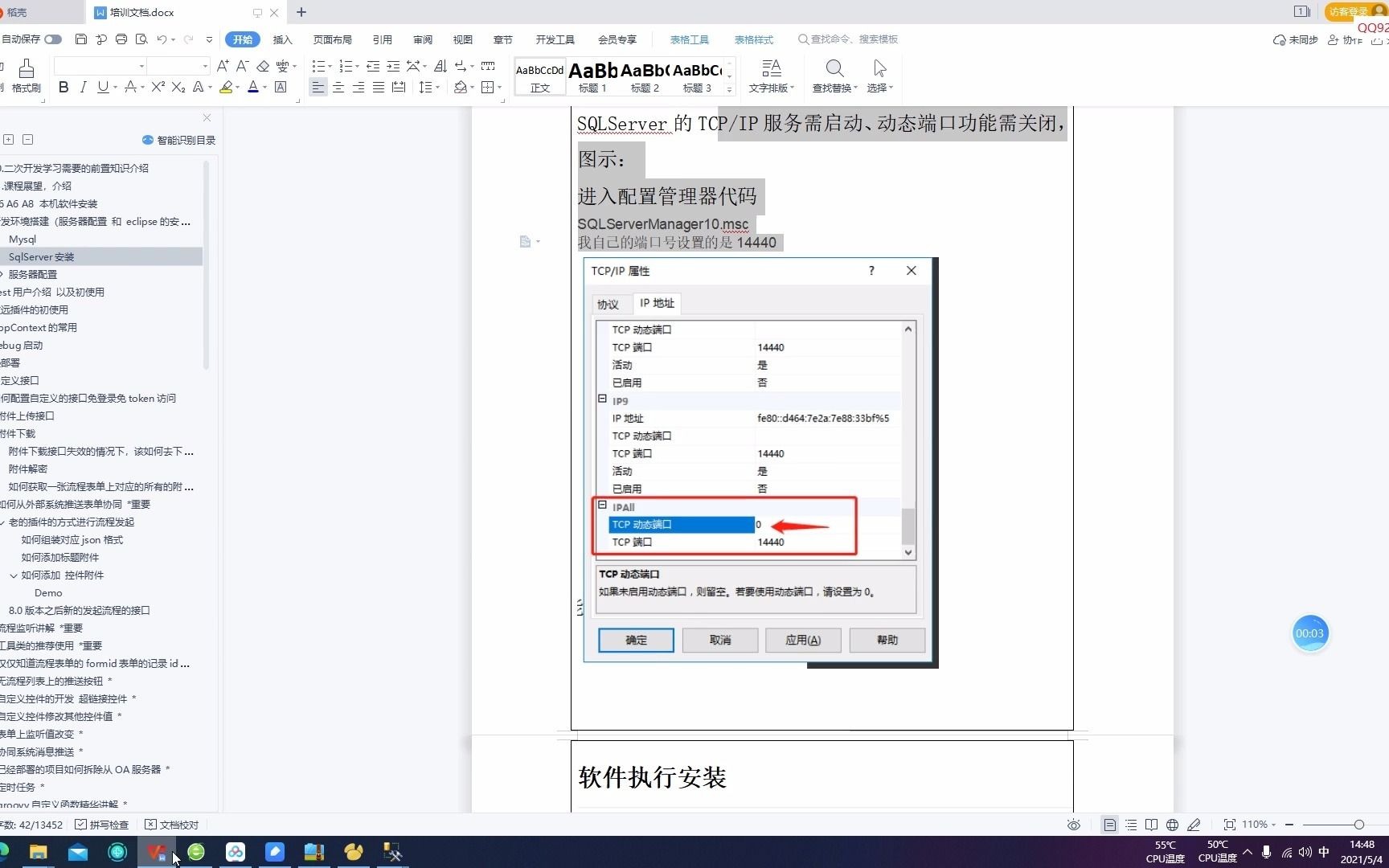Open Print Preview from quick access toolbar
1389x868 pixels.
click(x=141, y=39)
